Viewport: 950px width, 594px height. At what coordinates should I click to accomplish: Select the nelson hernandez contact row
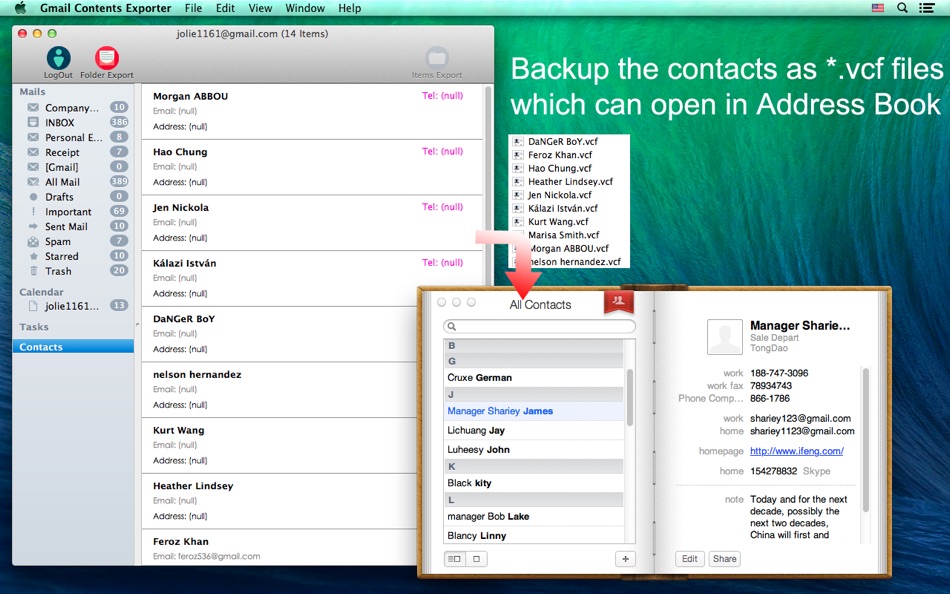click(x=280, y=390)
